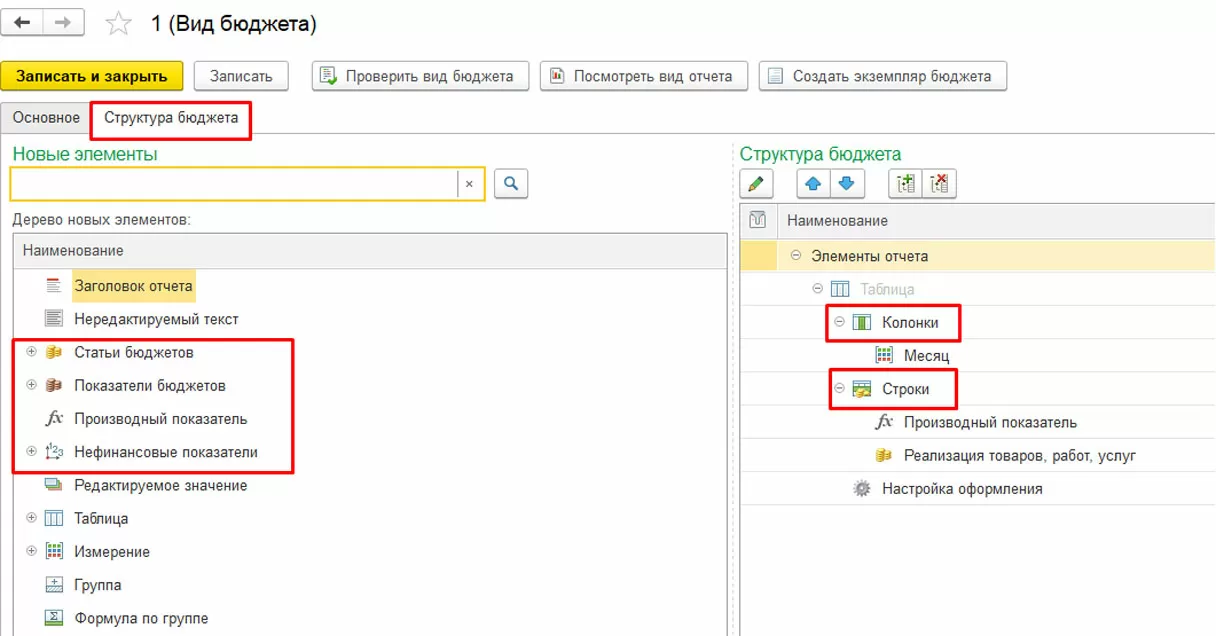
Task: Click the sigma icon of Формула по группе
Action: coord(54,618)
